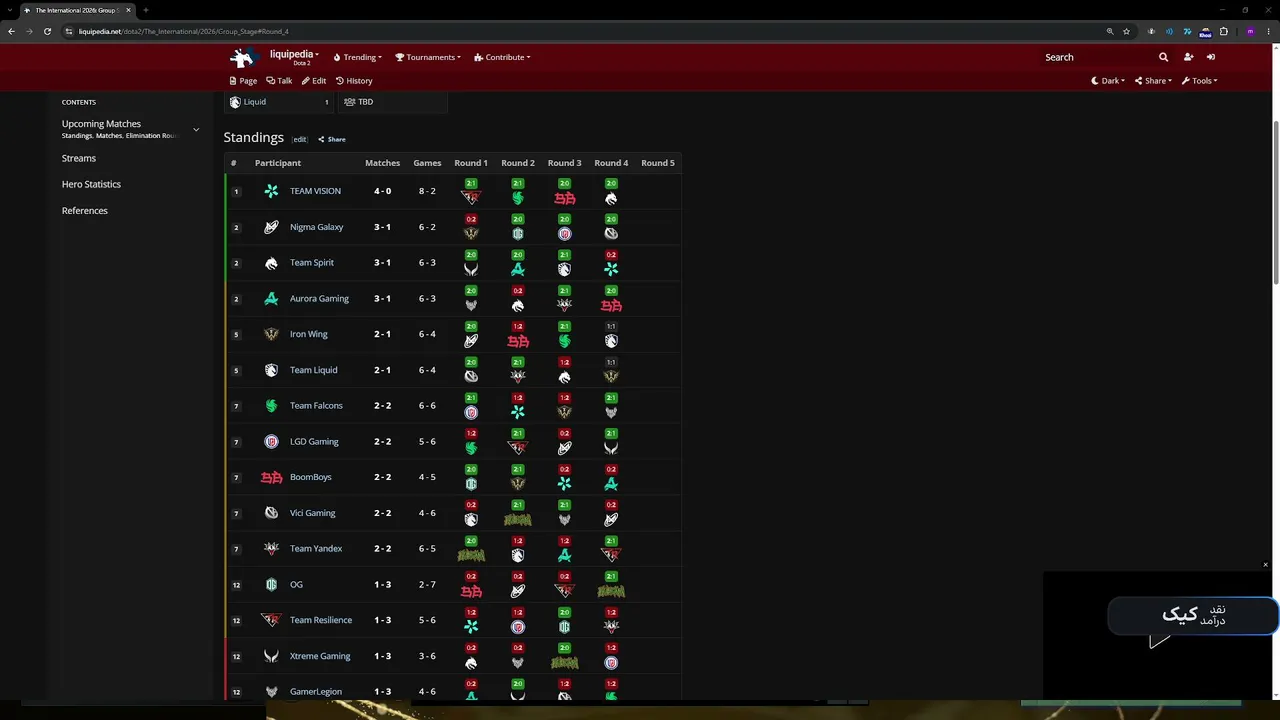Open a new browser tab with the plus
The width and height of the screenshot is (1280, 720).
[x=145, y=10]
